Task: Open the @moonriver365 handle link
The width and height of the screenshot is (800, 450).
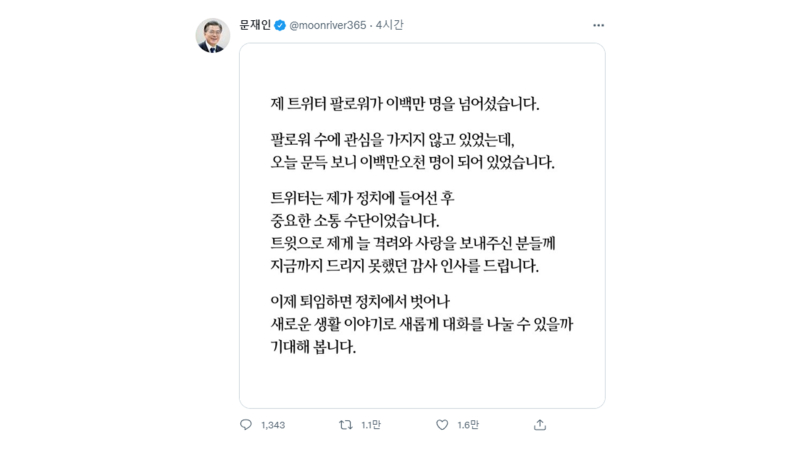Action: click(329, 24)
